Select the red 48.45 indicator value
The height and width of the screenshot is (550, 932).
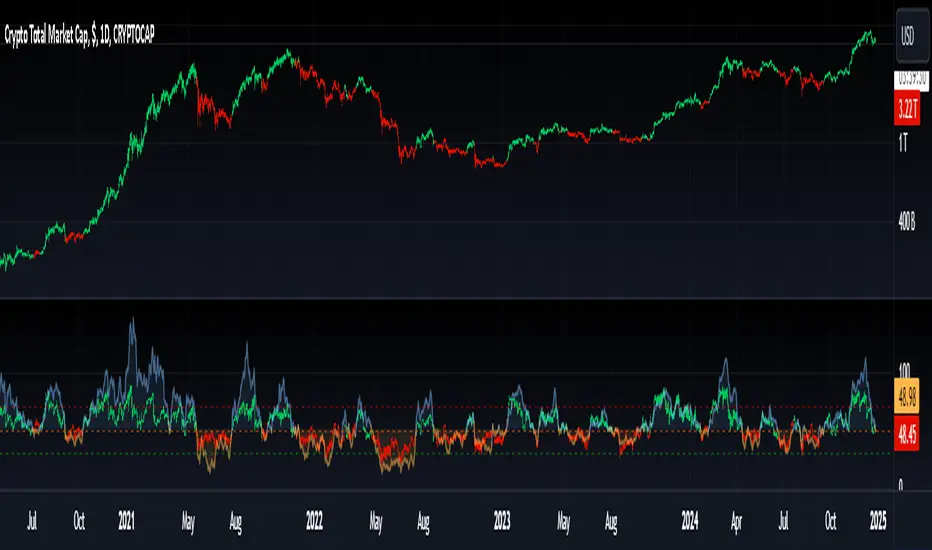pos(907,433)
